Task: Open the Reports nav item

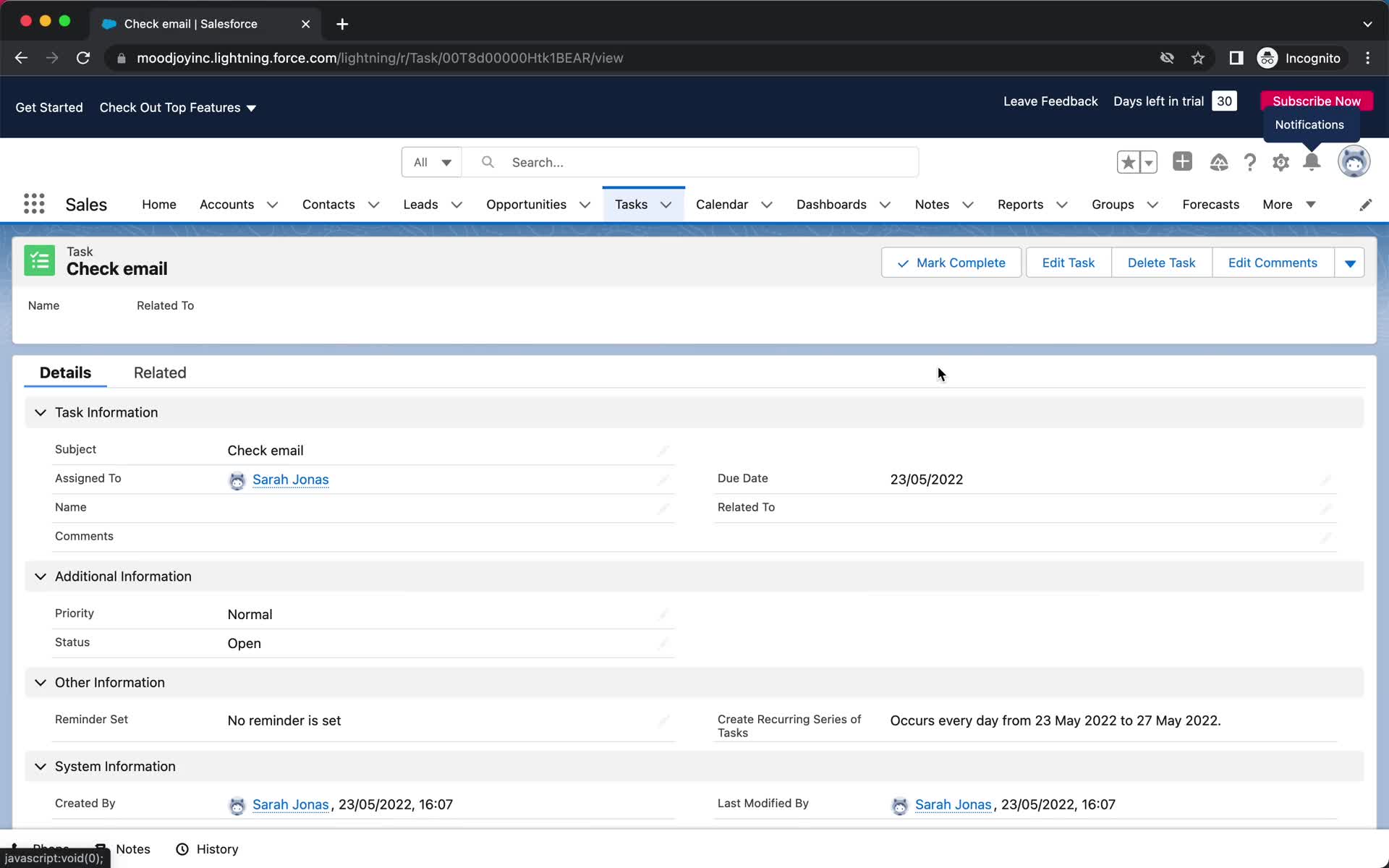Action: pos(1020,205)
